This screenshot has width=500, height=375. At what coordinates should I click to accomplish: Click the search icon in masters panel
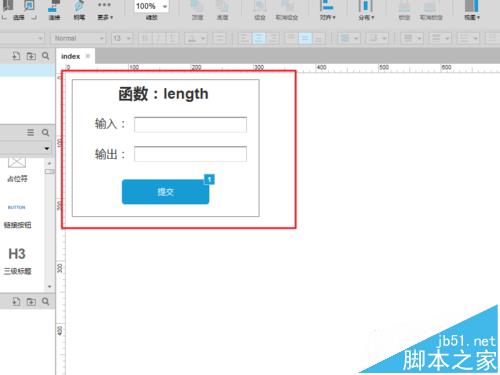point(46,302)
